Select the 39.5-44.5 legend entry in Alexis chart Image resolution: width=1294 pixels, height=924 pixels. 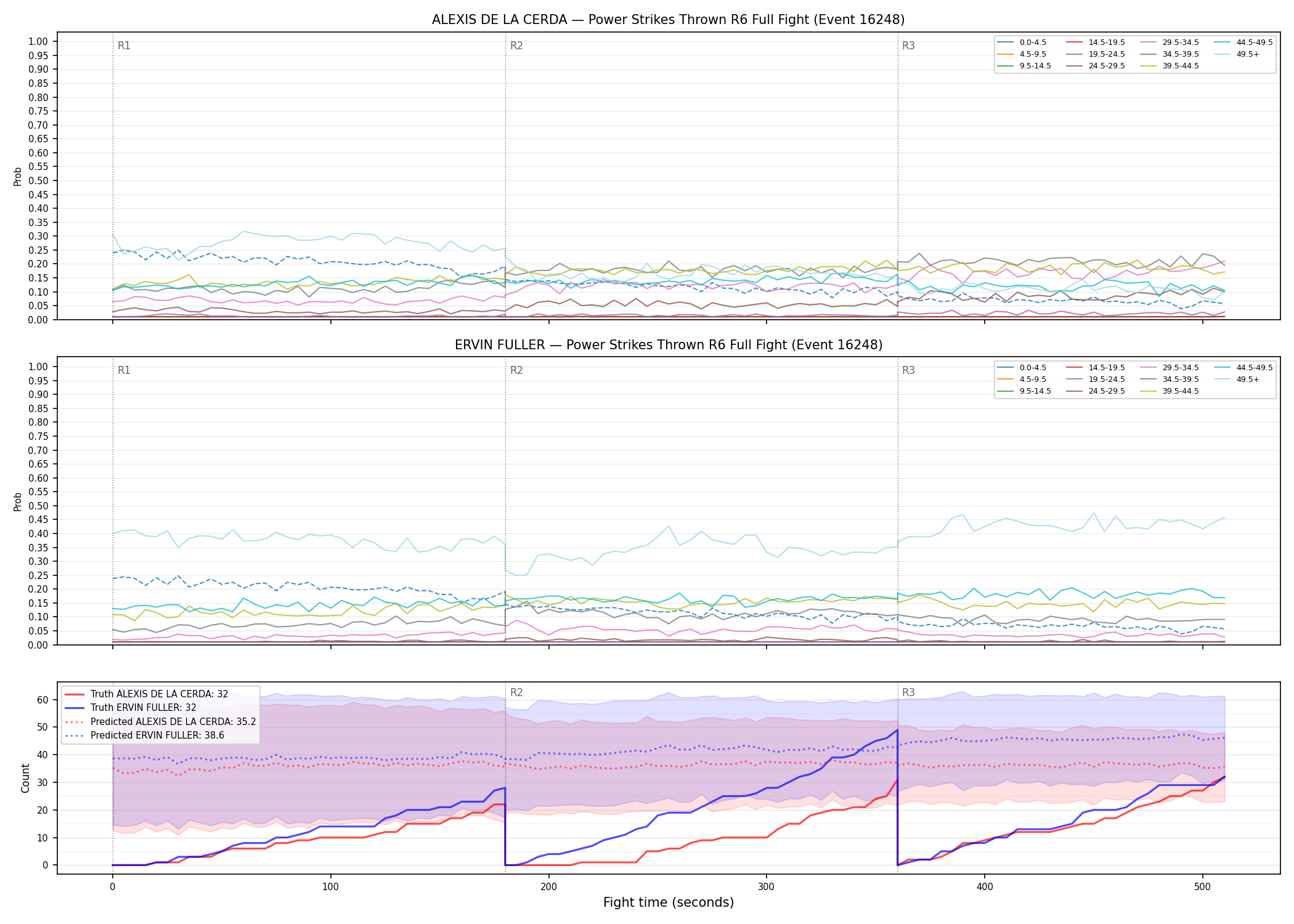1170,66
